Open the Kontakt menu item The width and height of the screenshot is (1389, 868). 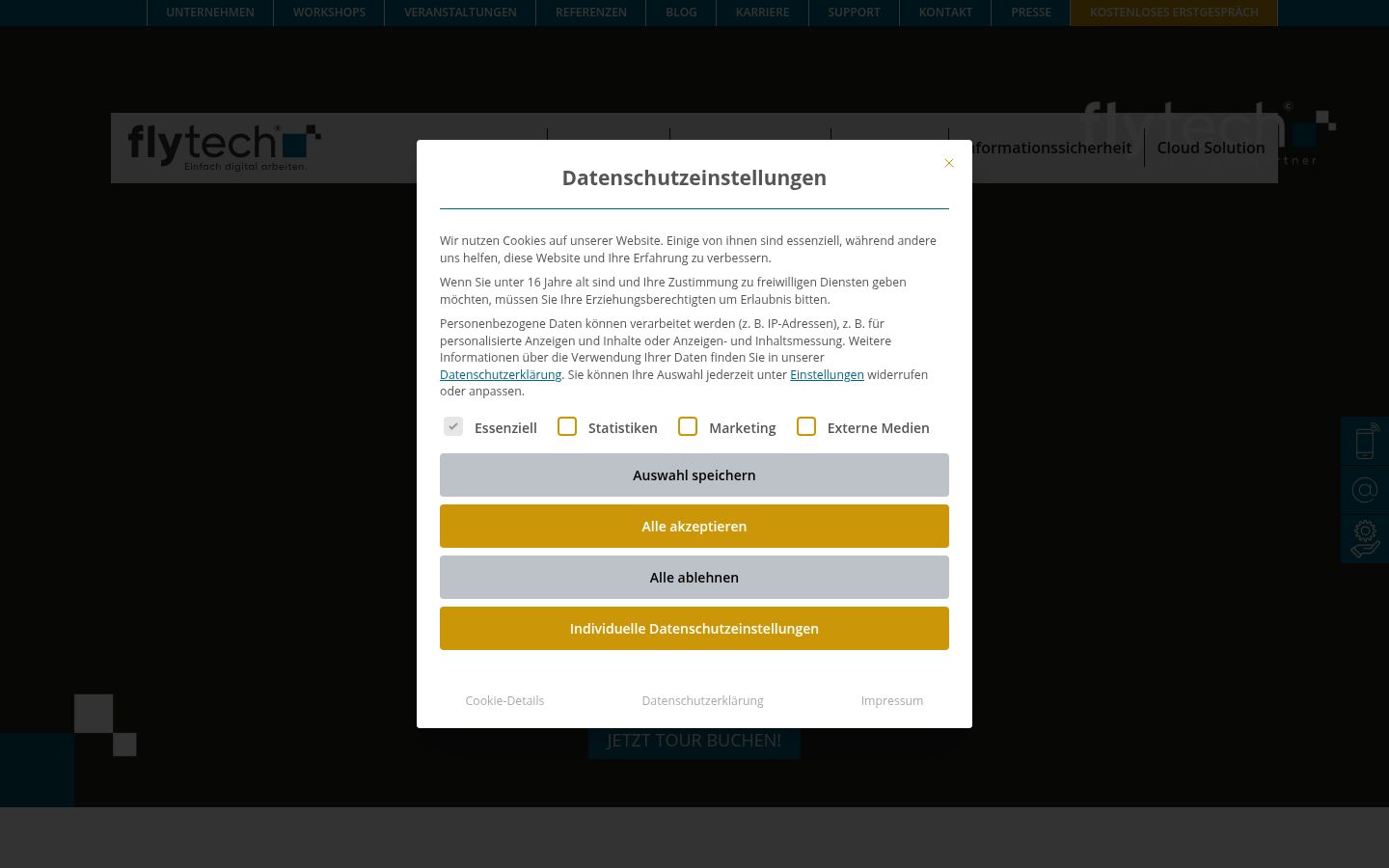point(945,13)
